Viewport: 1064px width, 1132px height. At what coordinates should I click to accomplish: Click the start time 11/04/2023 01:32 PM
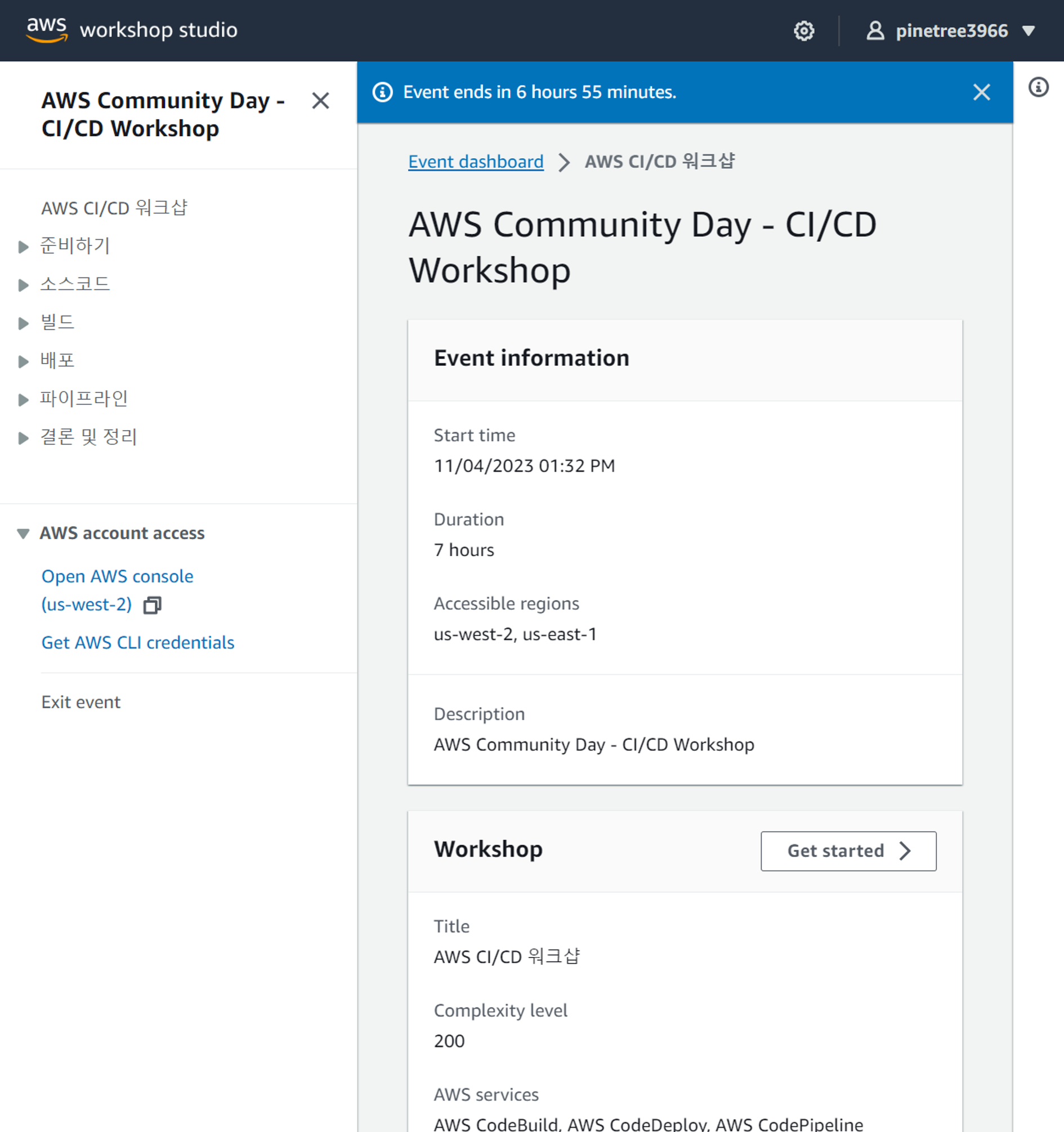click(x=524, y=466)
